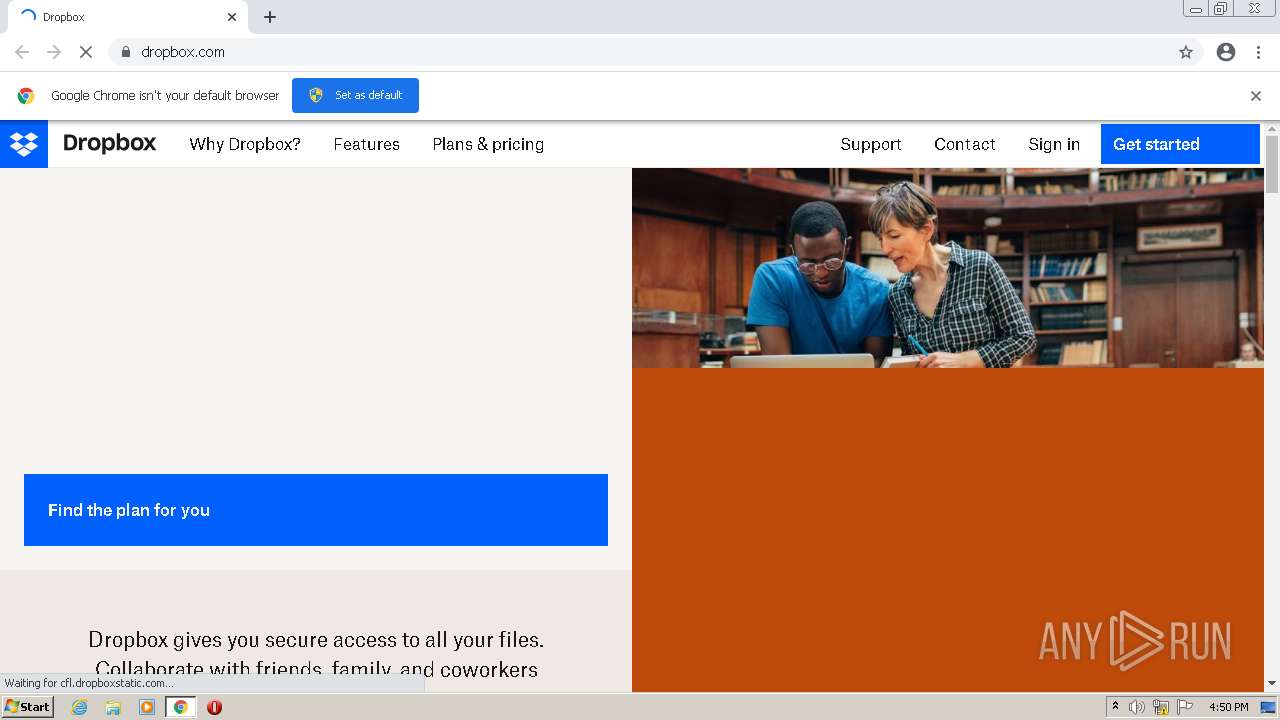Switch to Chrome in taskbar
The image size is (1280, 720).
(181, 707)
